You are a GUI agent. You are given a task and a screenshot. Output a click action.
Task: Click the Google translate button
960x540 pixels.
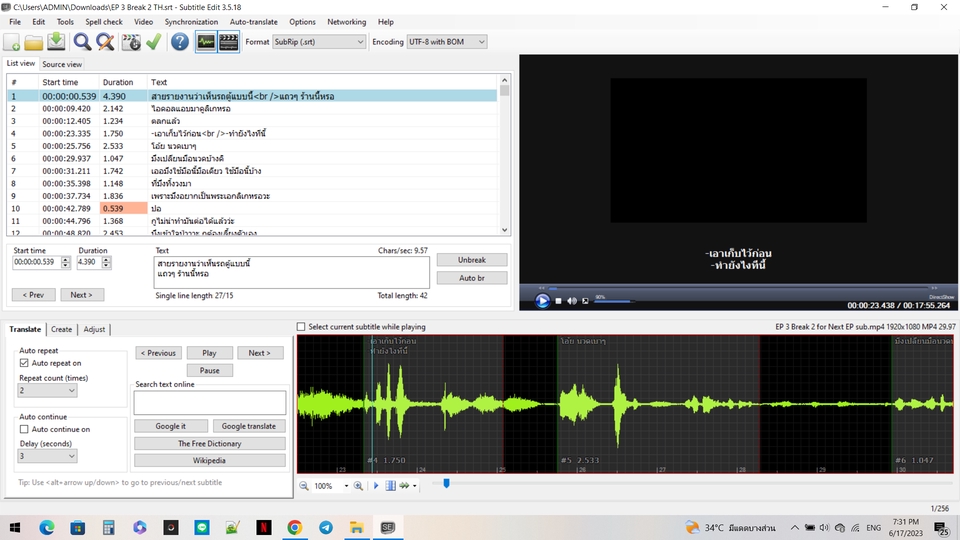[x=249, y=426]
